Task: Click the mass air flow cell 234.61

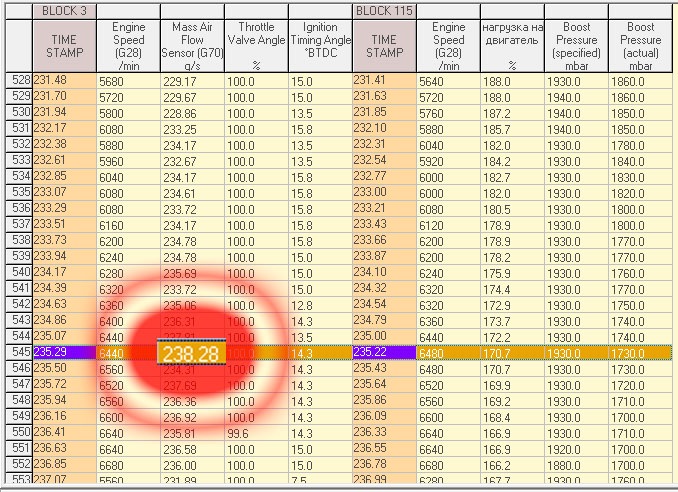Action: tap(192, 193)
